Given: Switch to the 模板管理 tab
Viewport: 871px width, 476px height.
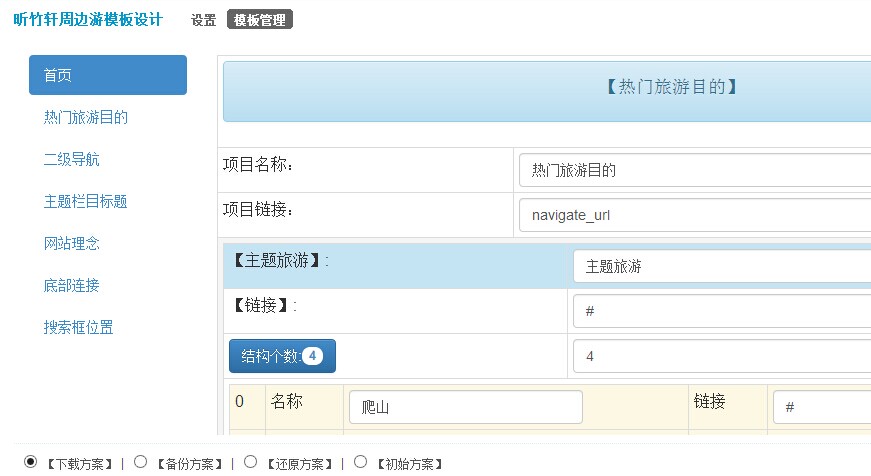Looking at the screenshot, I should tap(259, 20).
